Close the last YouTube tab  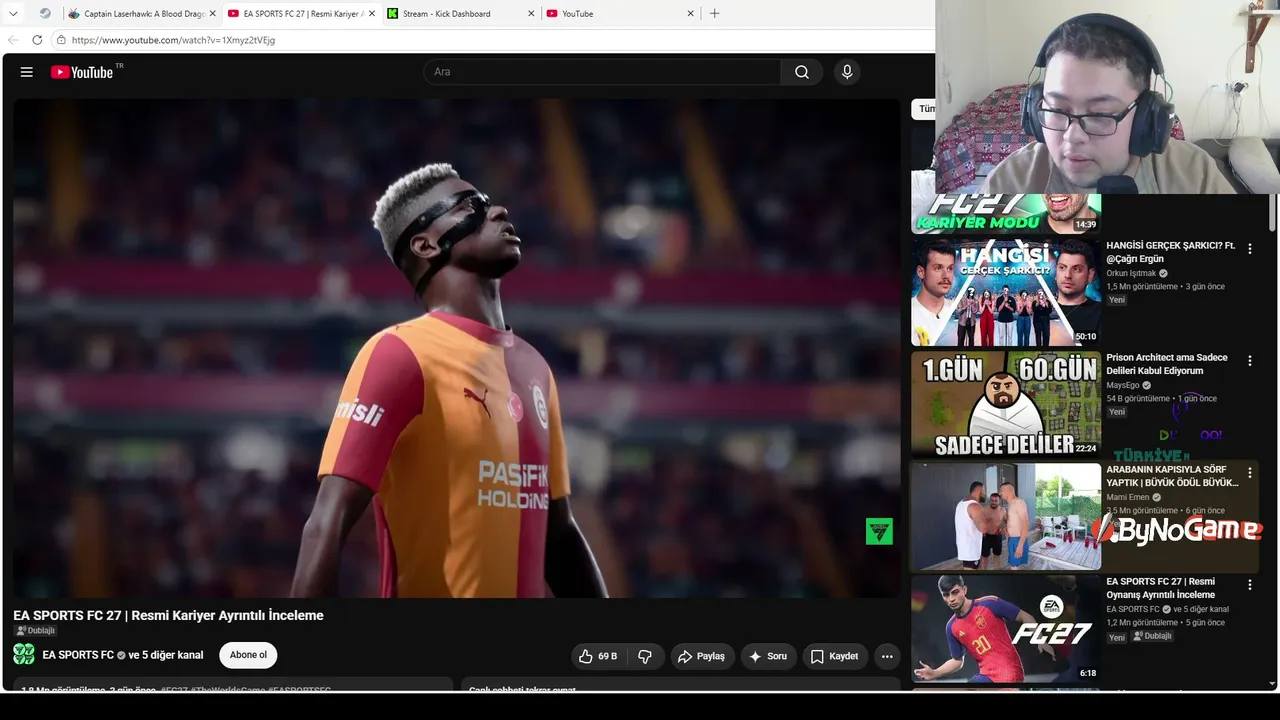coord(690,14)
